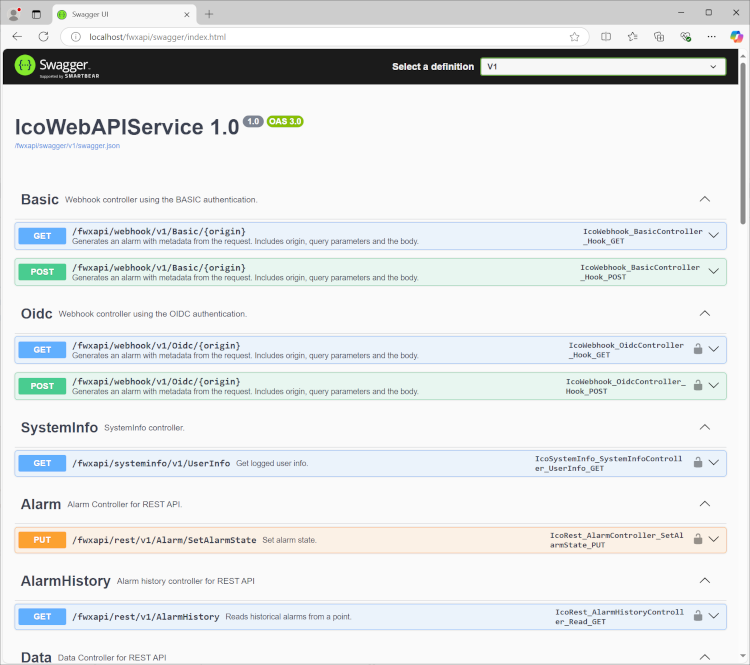
Task: Click GET button for Basic webhook
Action: pos(42,236)
